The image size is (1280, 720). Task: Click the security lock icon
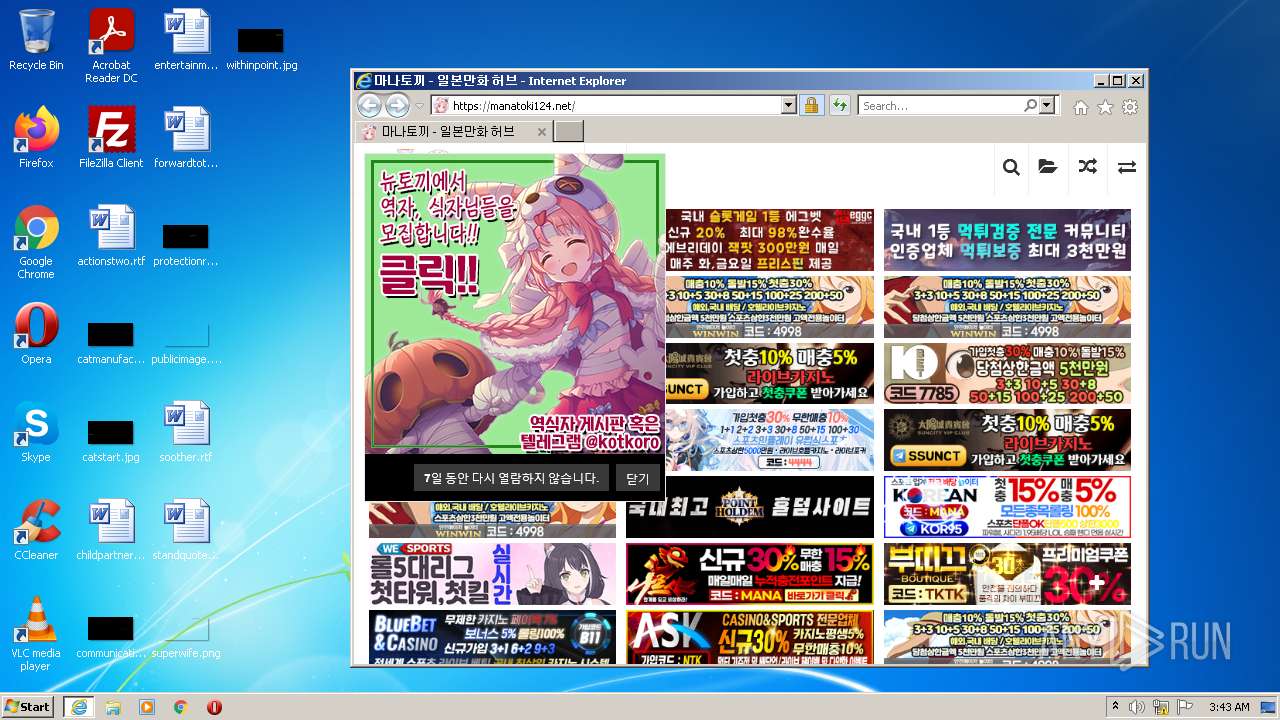811,105
